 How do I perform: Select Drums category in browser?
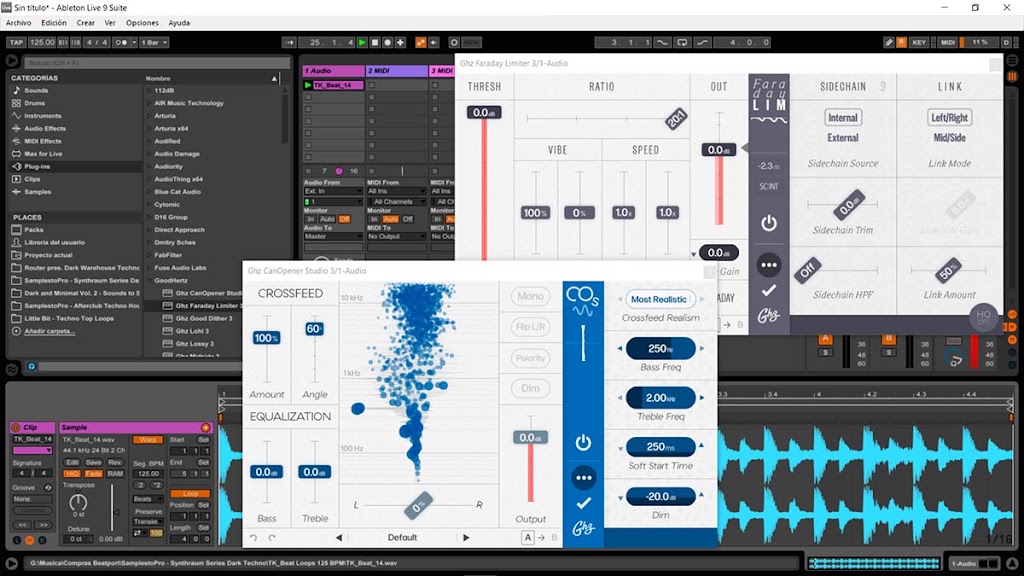click(x=35, y=103)
